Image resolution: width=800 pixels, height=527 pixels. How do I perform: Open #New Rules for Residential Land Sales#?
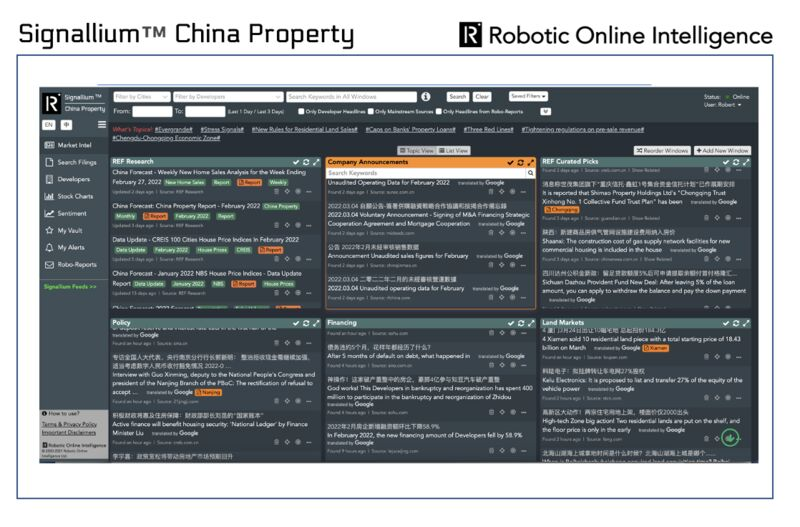point(305,130)
